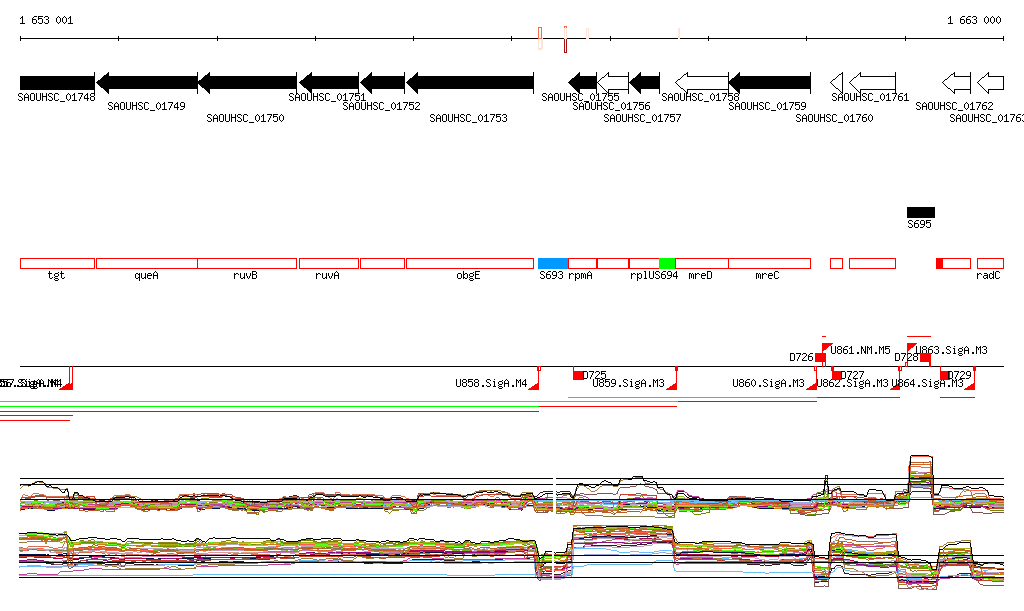This screenshot has width=1024, height=611.
Task: Click the end coordinate 1 663 000
Action: [x=974, y=20]
